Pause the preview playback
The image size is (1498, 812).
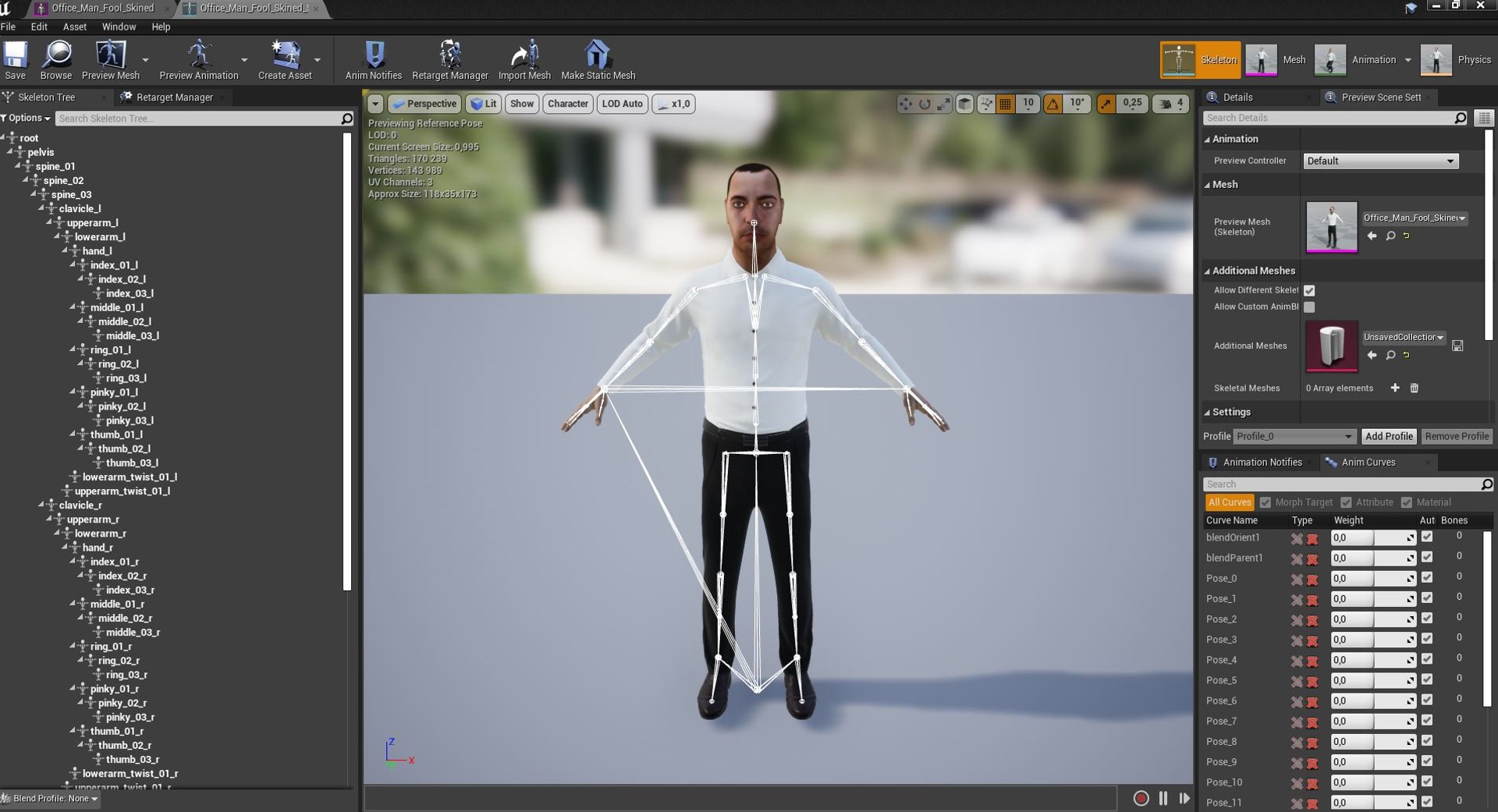tap(1163, 798)
